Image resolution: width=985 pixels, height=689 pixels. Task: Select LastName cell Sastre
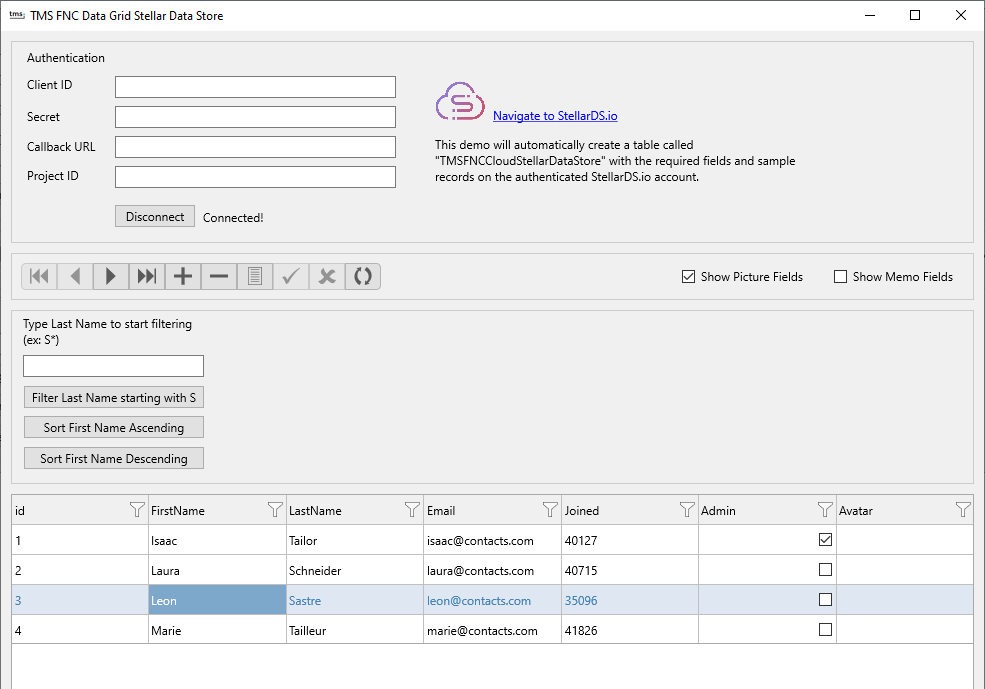355,600
